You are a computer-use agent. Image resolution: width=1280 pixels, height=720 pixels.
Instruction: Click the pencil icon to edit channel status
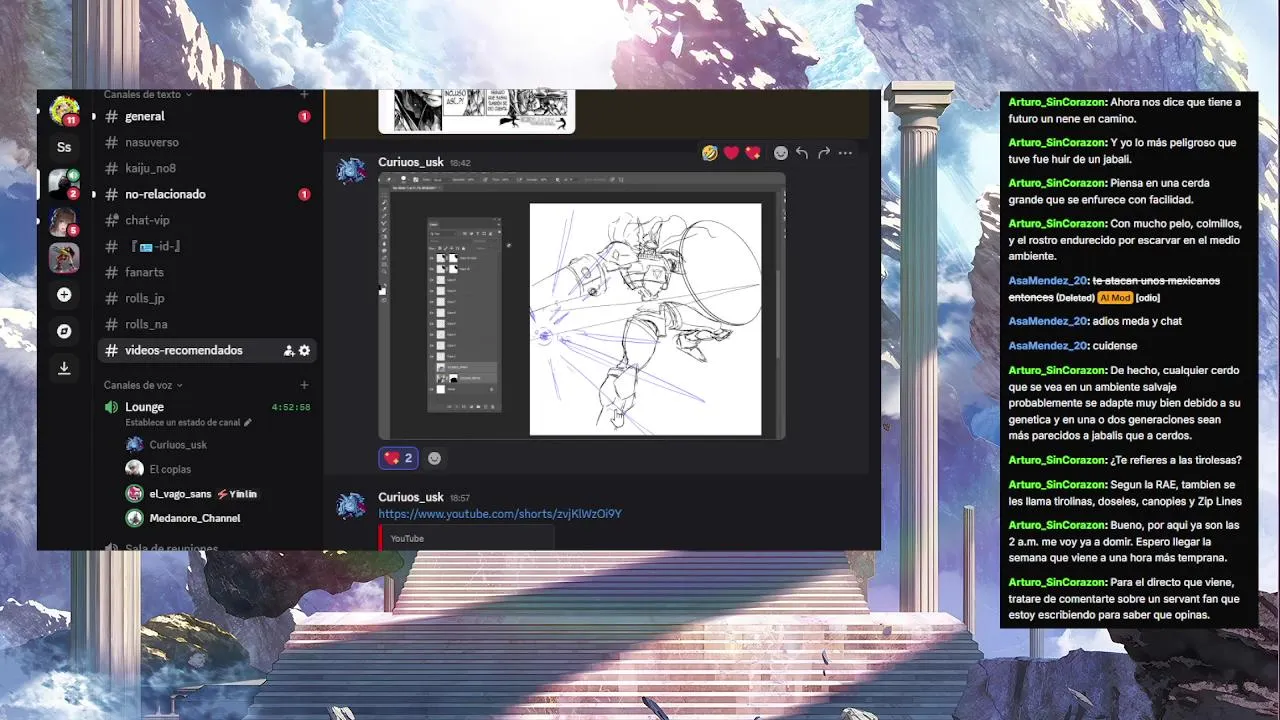(x=248, y=422)
